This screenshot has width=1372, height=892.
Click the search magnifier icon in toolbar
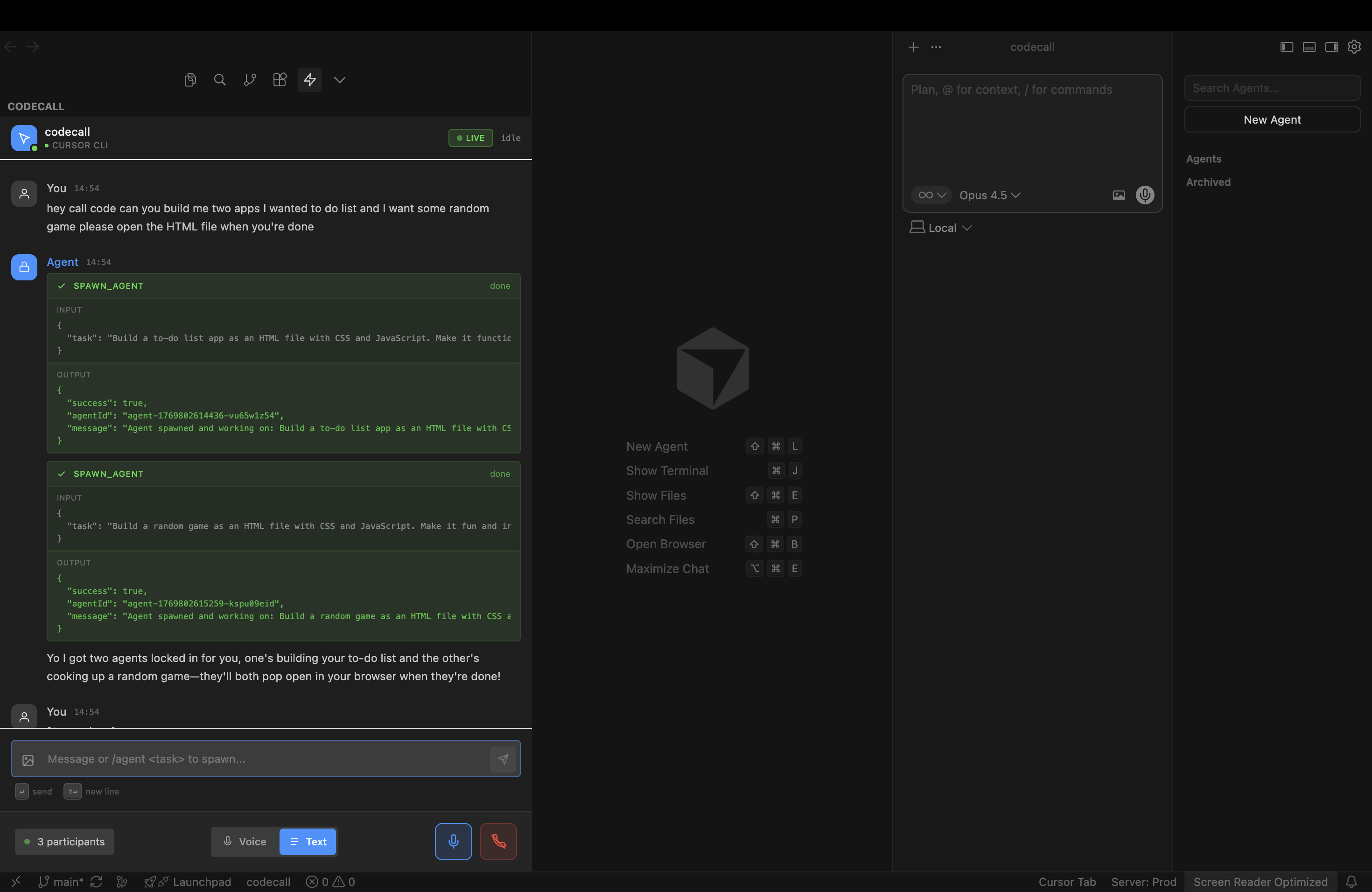220,79
